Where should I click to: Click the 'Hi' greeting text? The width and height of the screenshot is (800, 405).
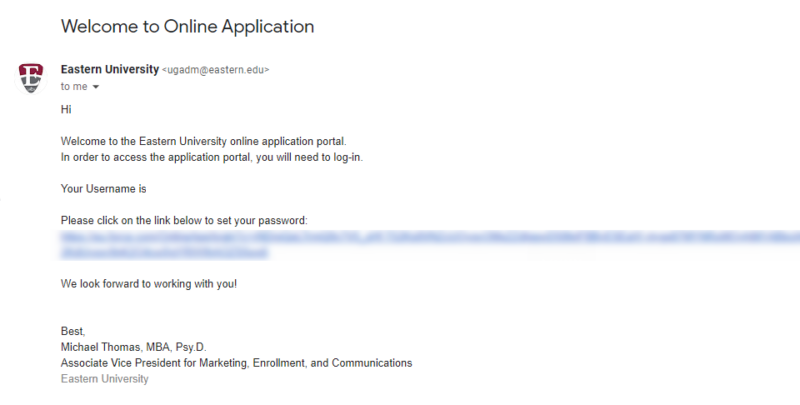[x=67, y=109]
